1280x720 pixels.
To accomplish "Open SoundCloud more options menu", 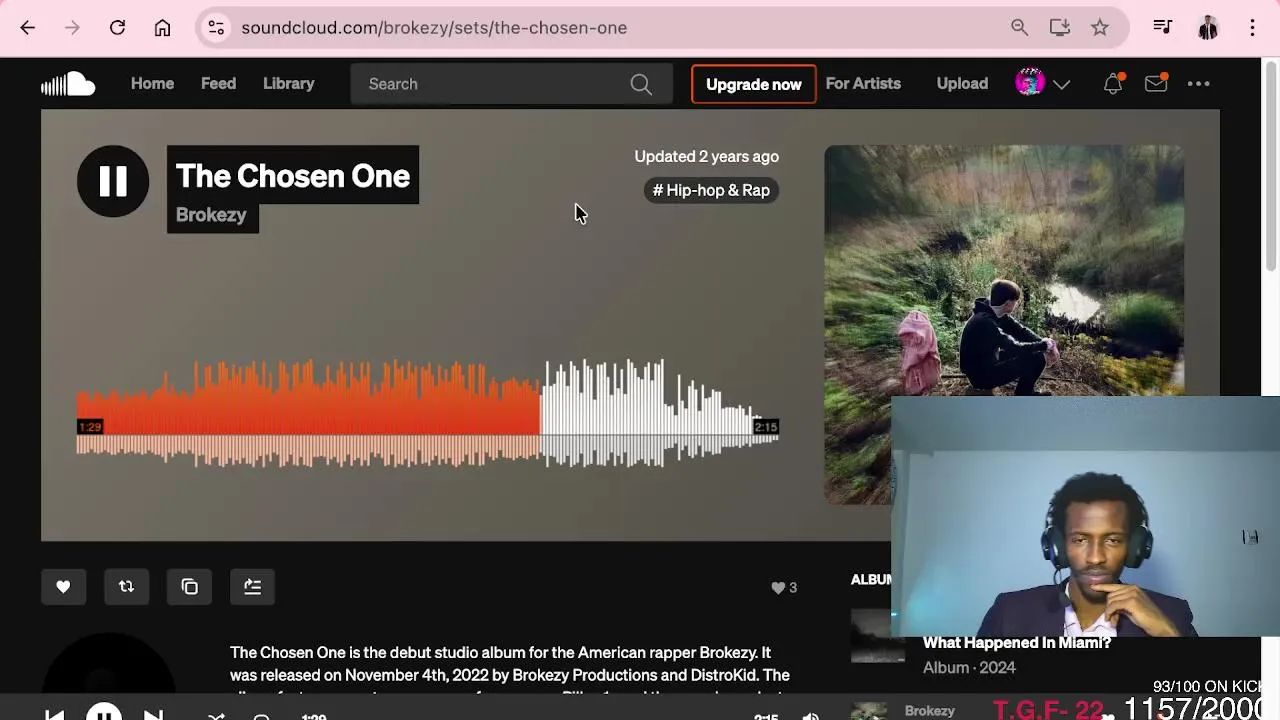I will click(1199, 84).
